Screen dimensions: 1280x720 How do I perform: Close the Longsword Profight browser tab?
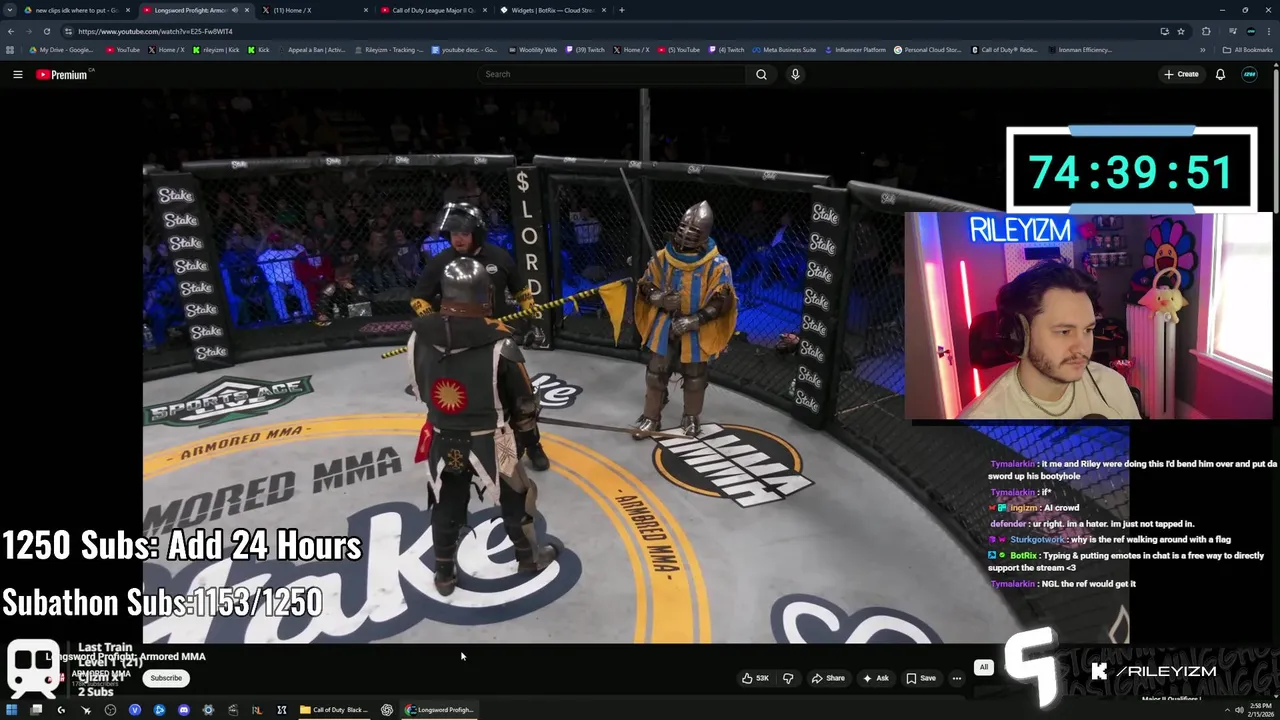247,10
